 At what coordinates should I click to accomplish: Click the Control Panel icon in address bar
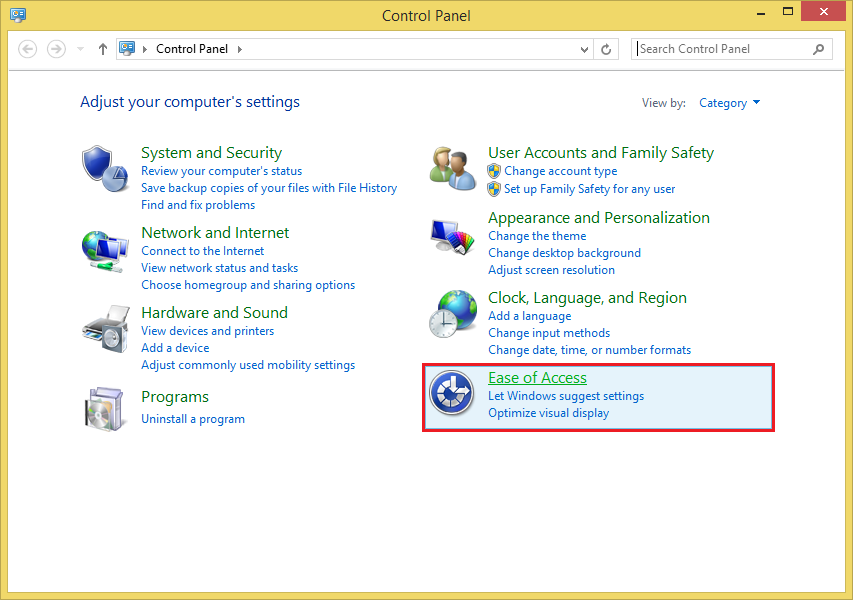[x=127, y=49]
